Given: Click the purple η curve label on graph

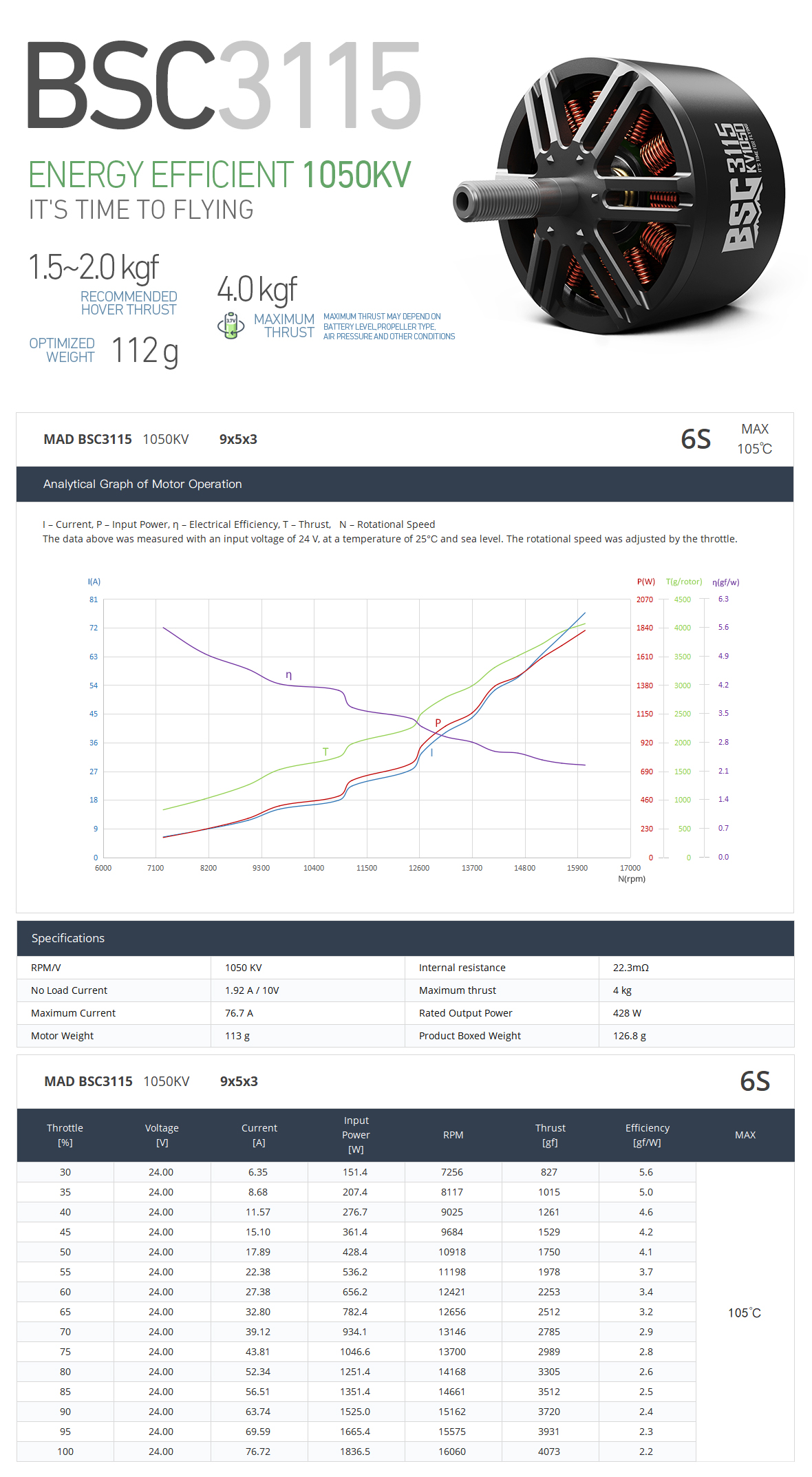Looking at the screenshot, I should pyautogui.click(x=288, y=675).
